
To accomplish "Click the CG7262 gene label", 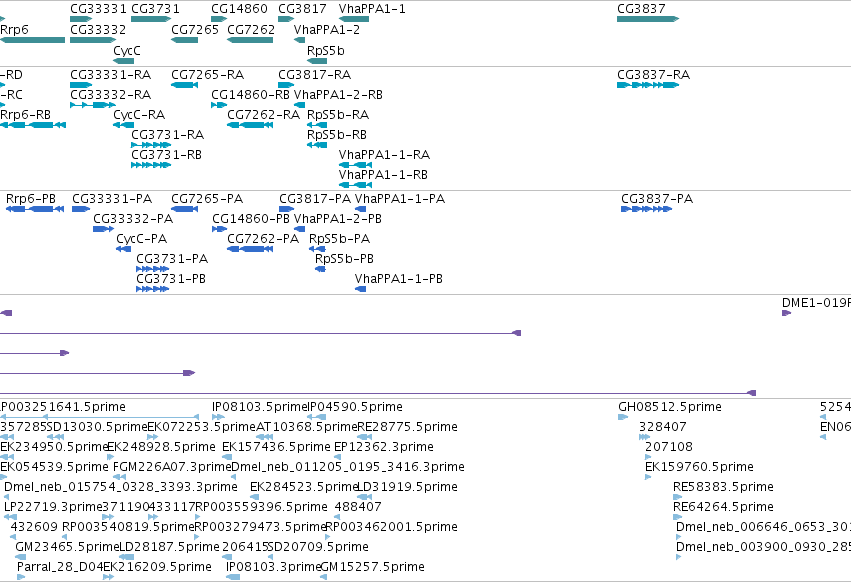I will (x=251, y=29).
